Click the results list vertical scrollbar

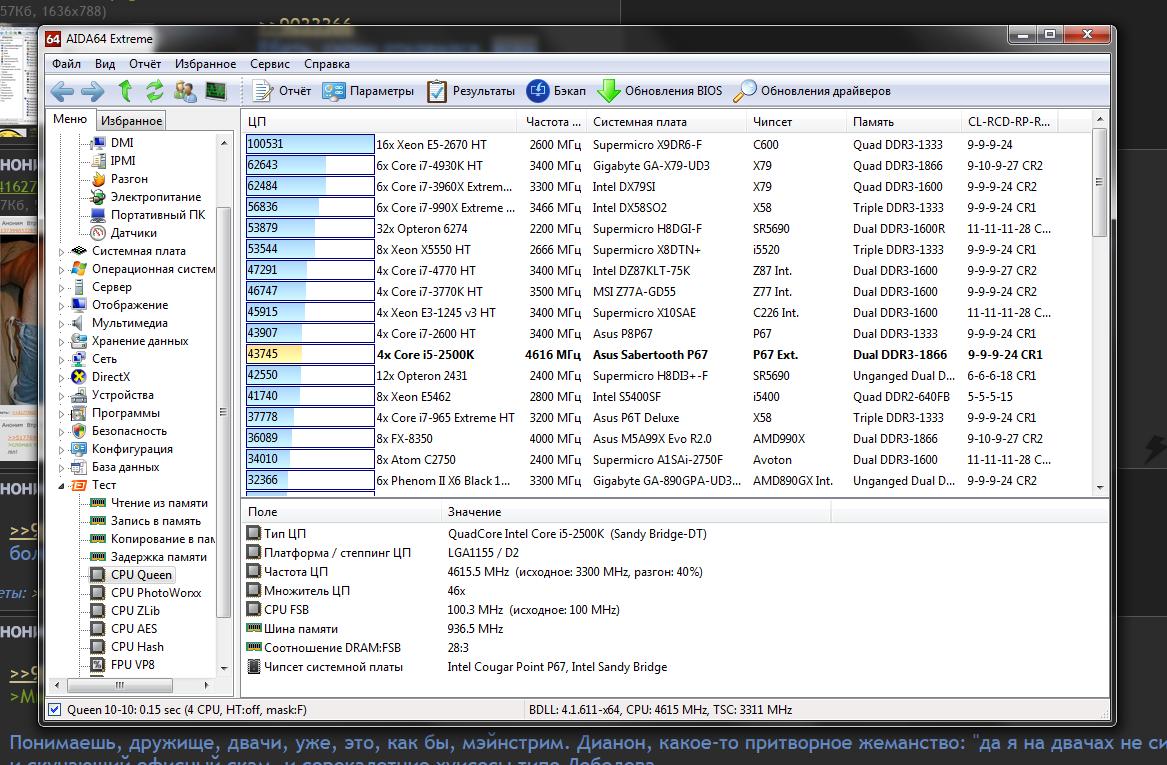[1099, 182]
